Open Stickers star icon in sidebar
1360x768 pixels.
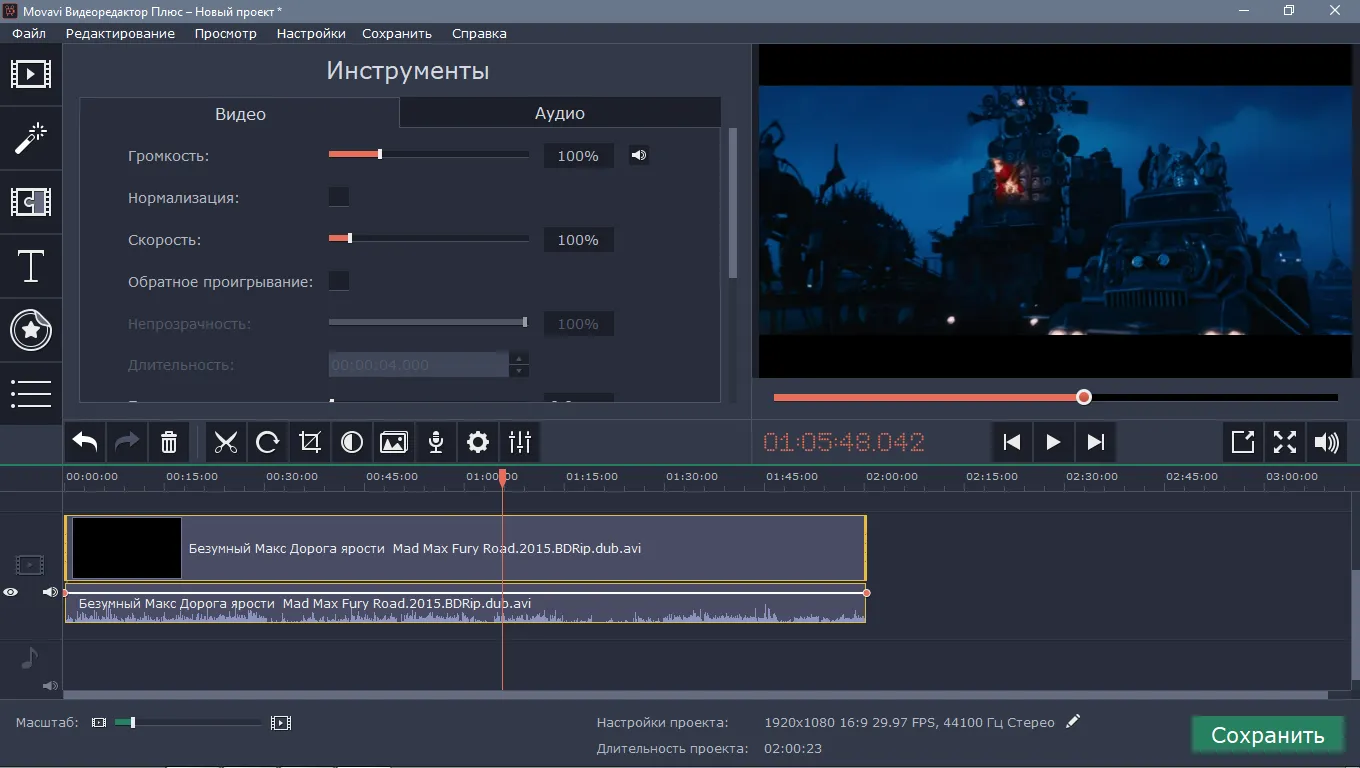(31, 330)
